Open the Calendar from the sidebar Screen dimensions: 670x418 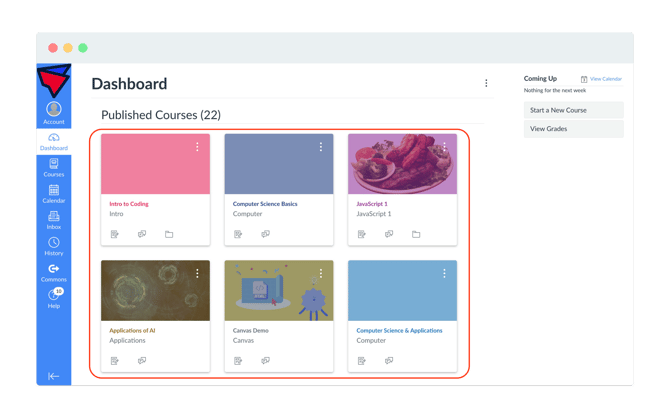[x=54, y=194]
